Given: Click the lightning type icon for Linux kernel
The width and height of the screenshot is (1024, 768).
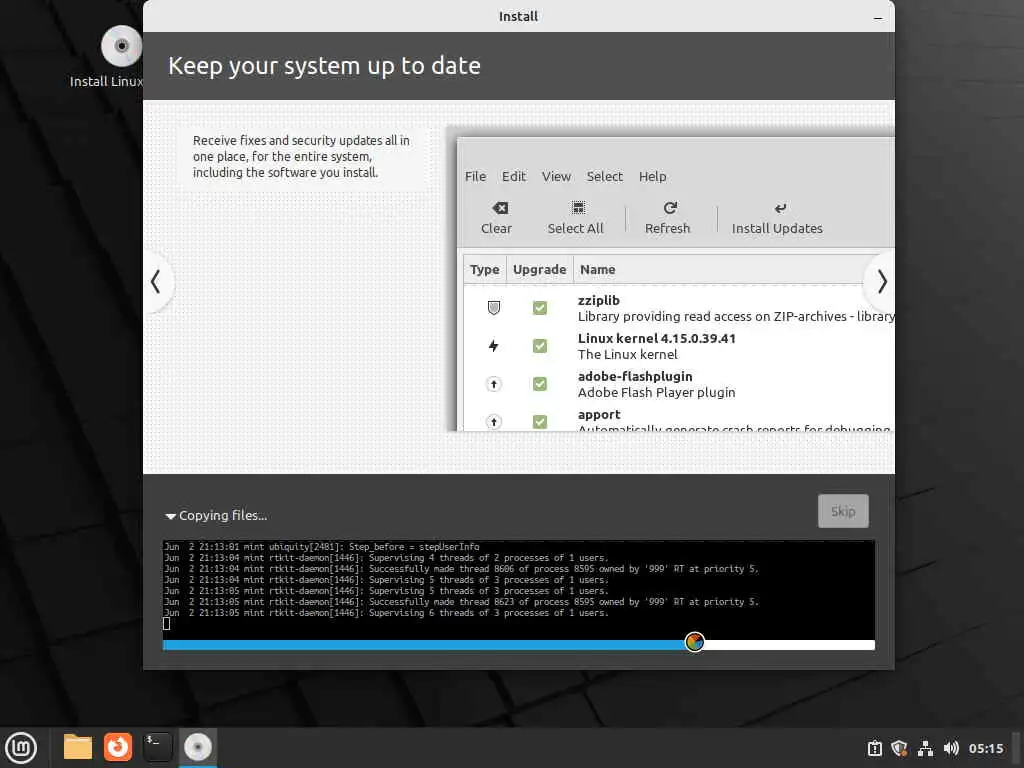Looking at the screenshot, I should 494,345.
